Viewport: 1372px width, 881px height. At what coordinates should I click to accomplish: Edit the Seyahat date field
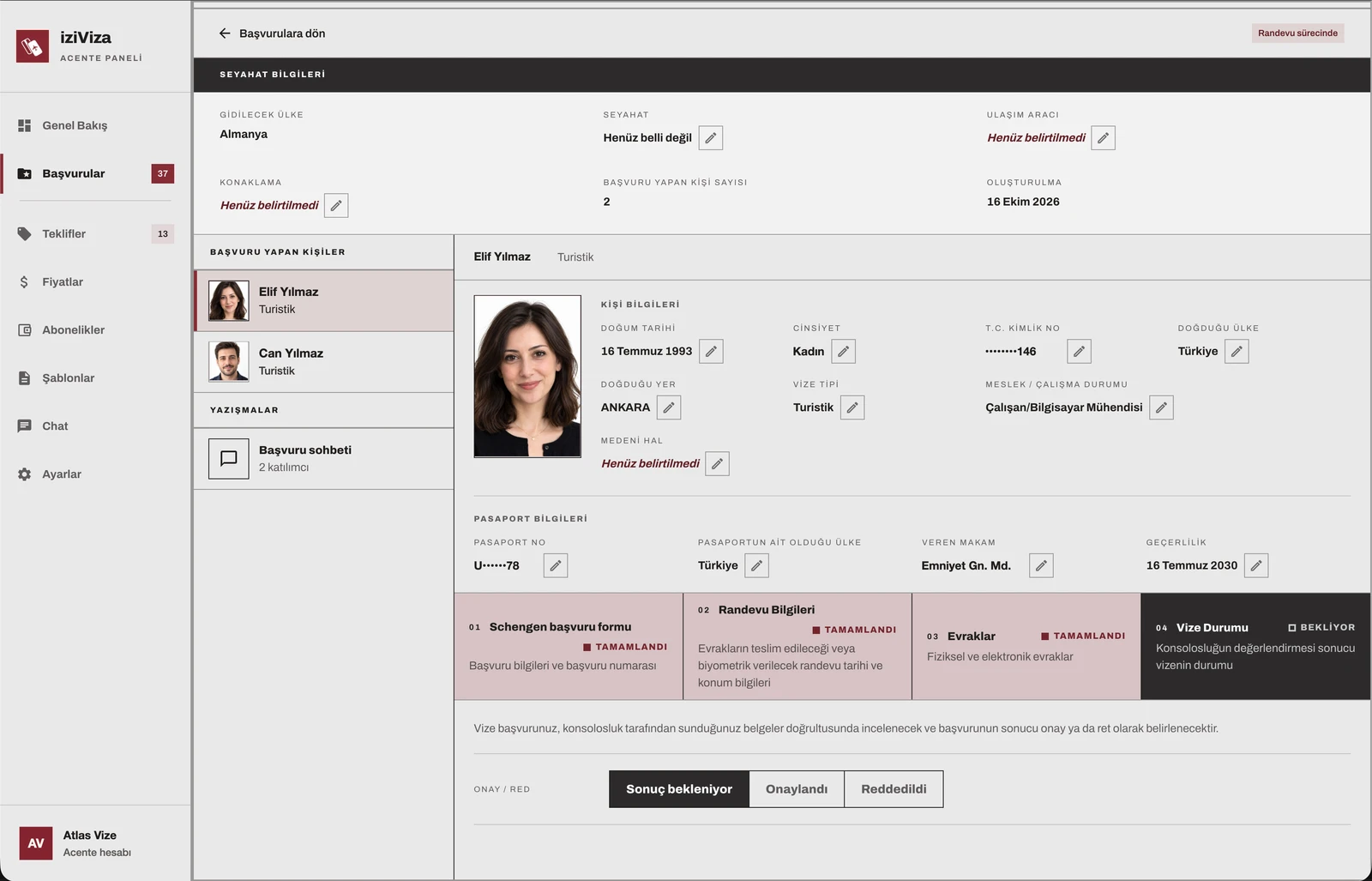[711, 138]
